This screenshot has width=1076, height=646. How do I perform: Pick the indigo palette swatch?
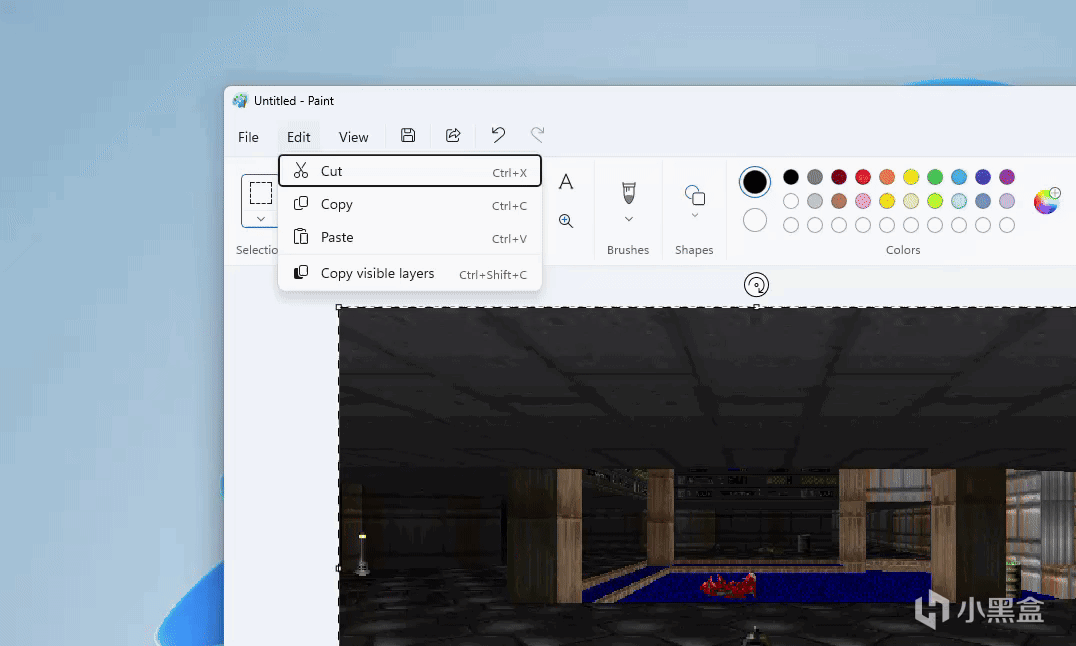[x=983, y=177]
